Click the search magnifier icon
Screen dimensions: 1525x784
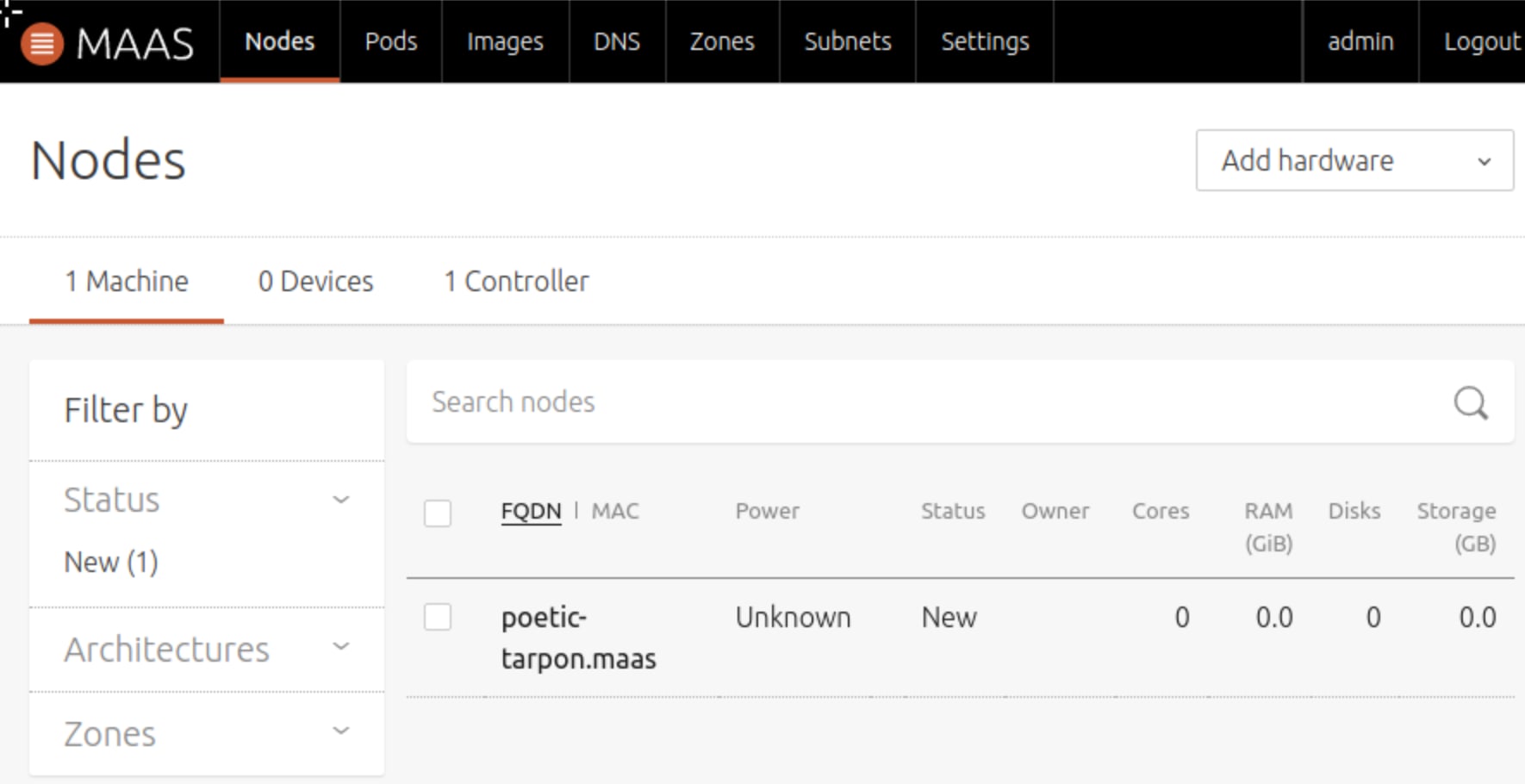(x=1470, y=402)
